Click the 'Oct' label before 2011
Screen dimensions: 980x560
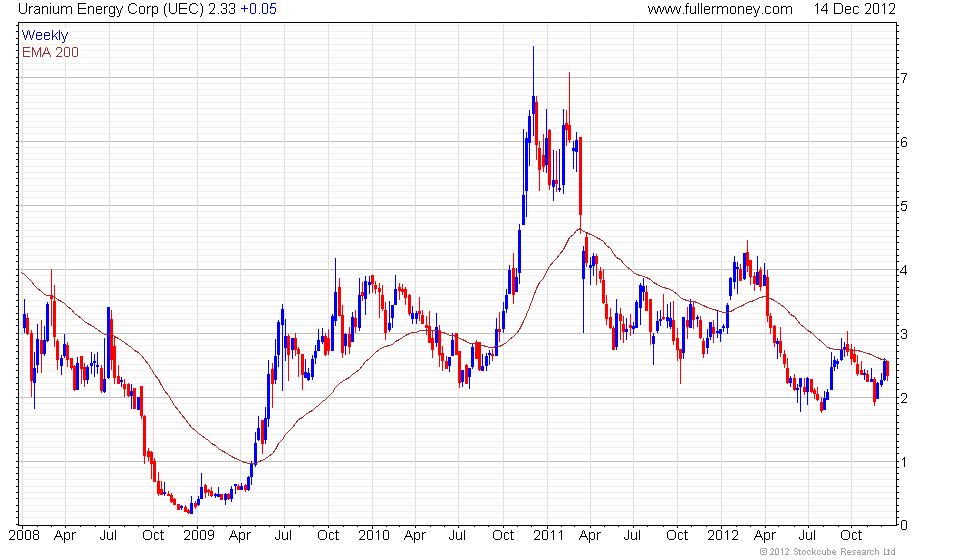click(x=503, y=536)
